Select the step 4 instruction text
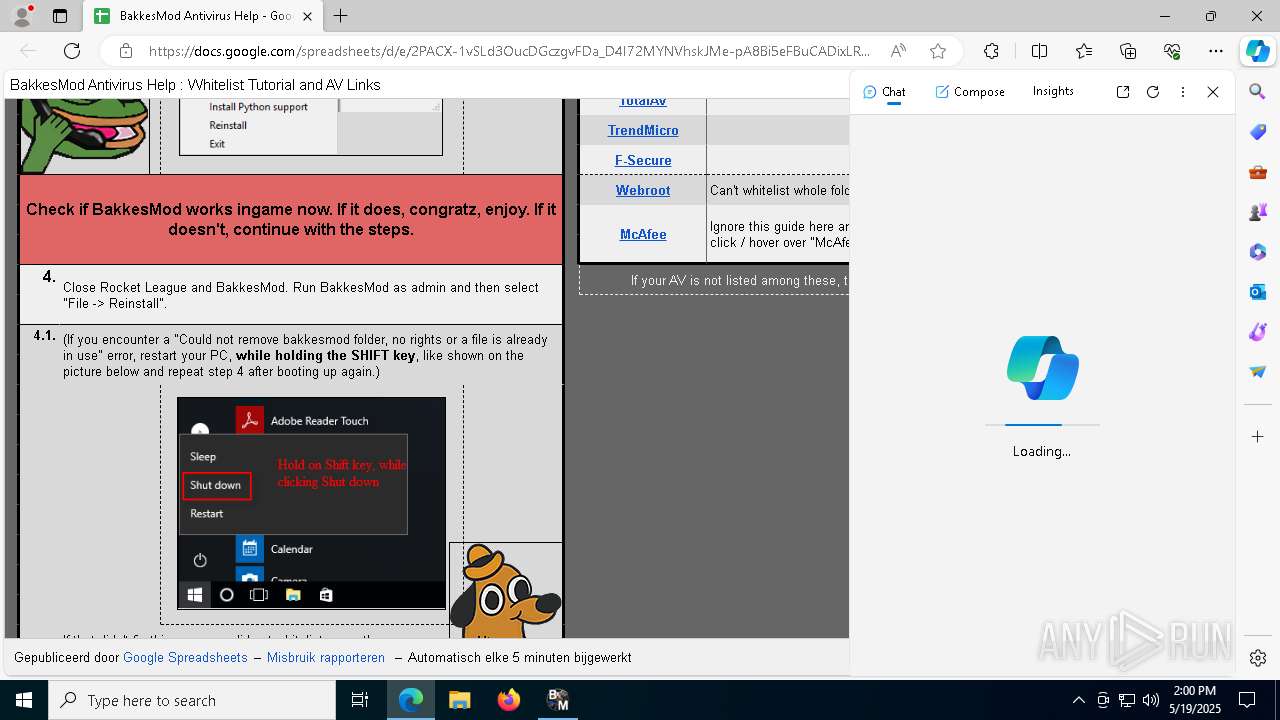Screen dimensions: 1280x720 coord(301,295)
